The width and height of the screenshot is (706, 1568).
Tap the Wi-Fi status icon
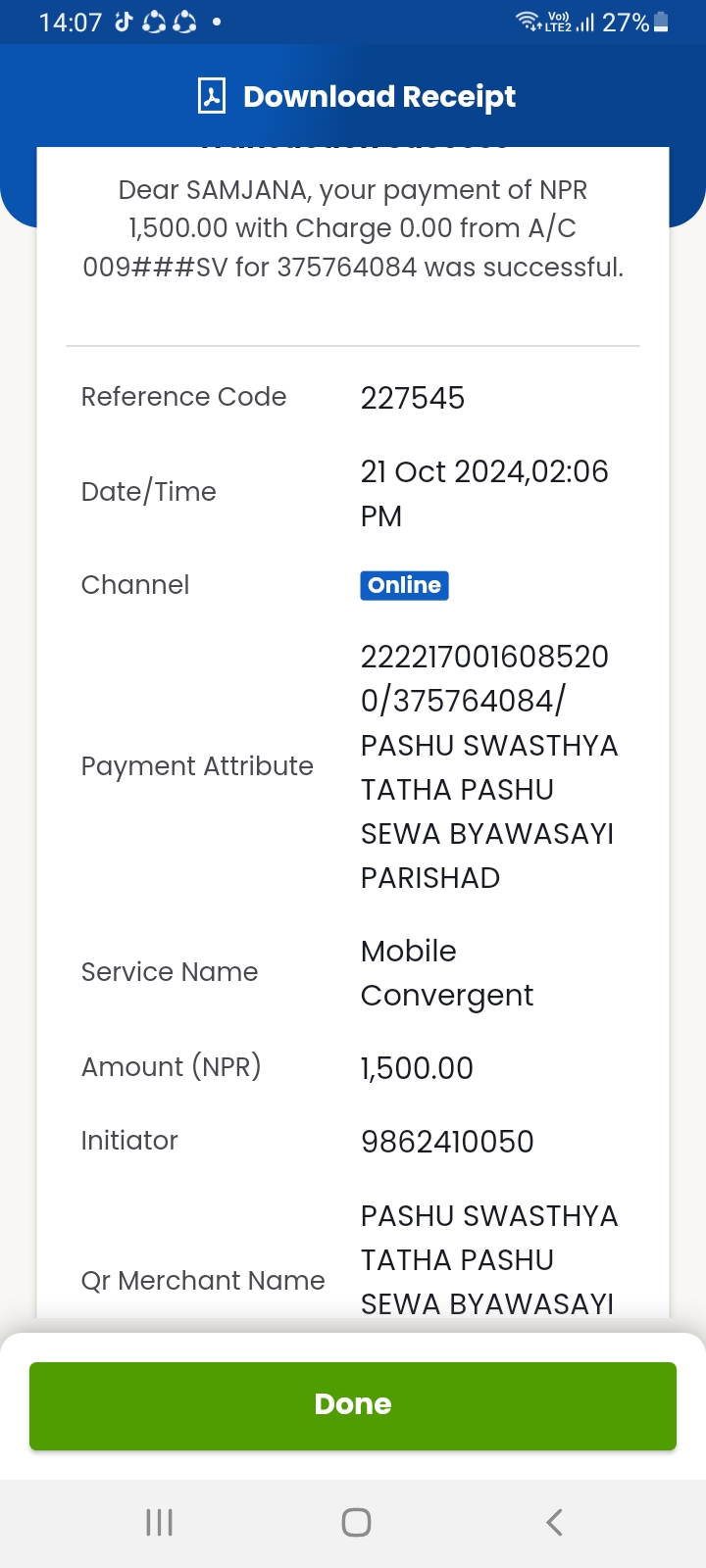coord(529,22)
